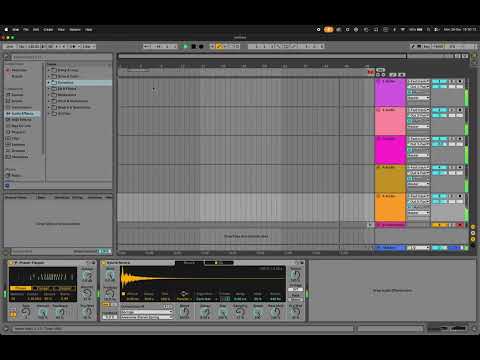Select Phaser mode in Phaser-Flanger device
Viewport: 480px width, 360px height.
(x=21, y=288)
